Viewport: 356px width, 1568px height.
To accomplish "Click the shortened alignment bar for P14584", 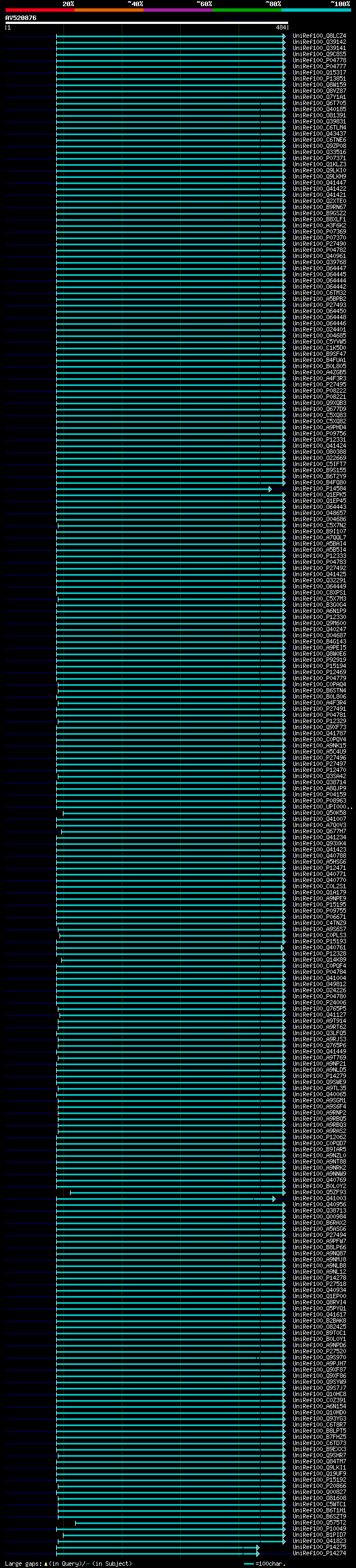I will click(x=164, y=489).
